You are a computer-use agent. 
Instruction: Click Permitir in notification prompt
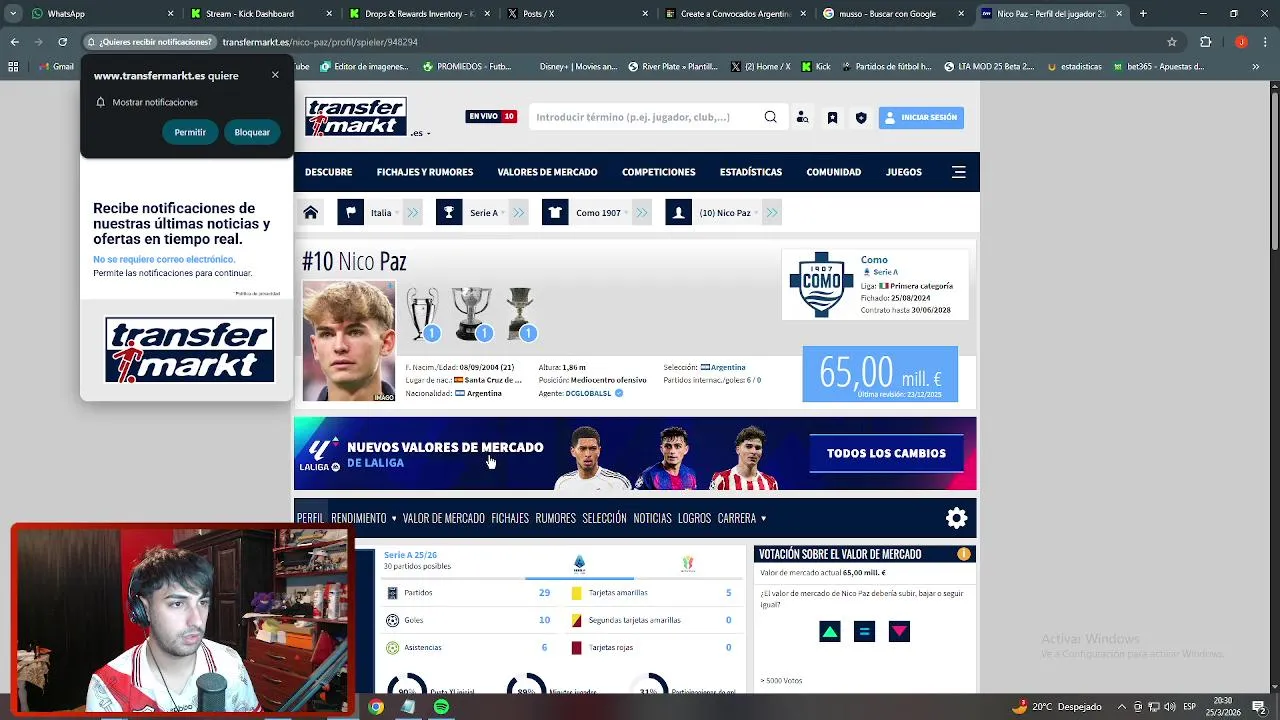[190, 132]
